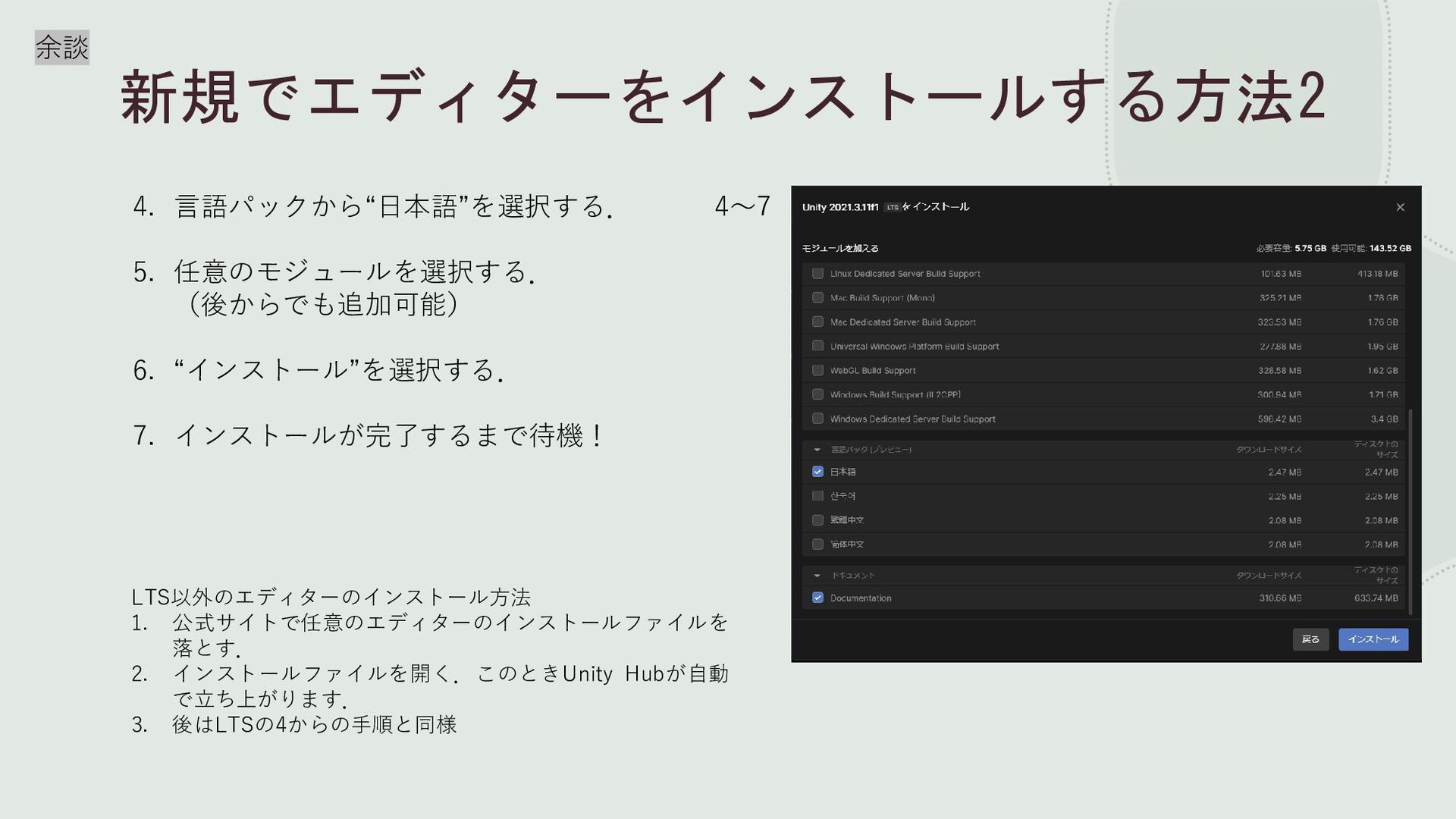Click step 7 text インストールが完了するまで待機
The height and width of the screenshot is (819, 1456).
click(x=390, y=435)
